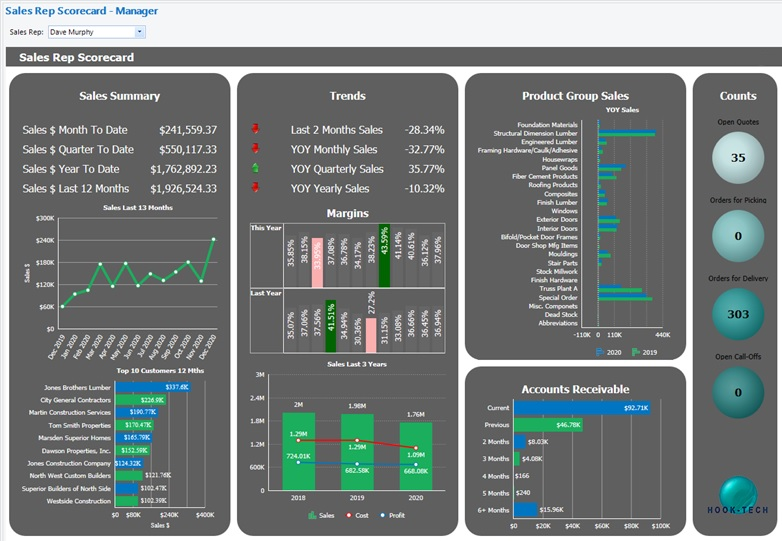
Task: Open the Sales Rep dropdown arrow
Action: coord(140,32)
